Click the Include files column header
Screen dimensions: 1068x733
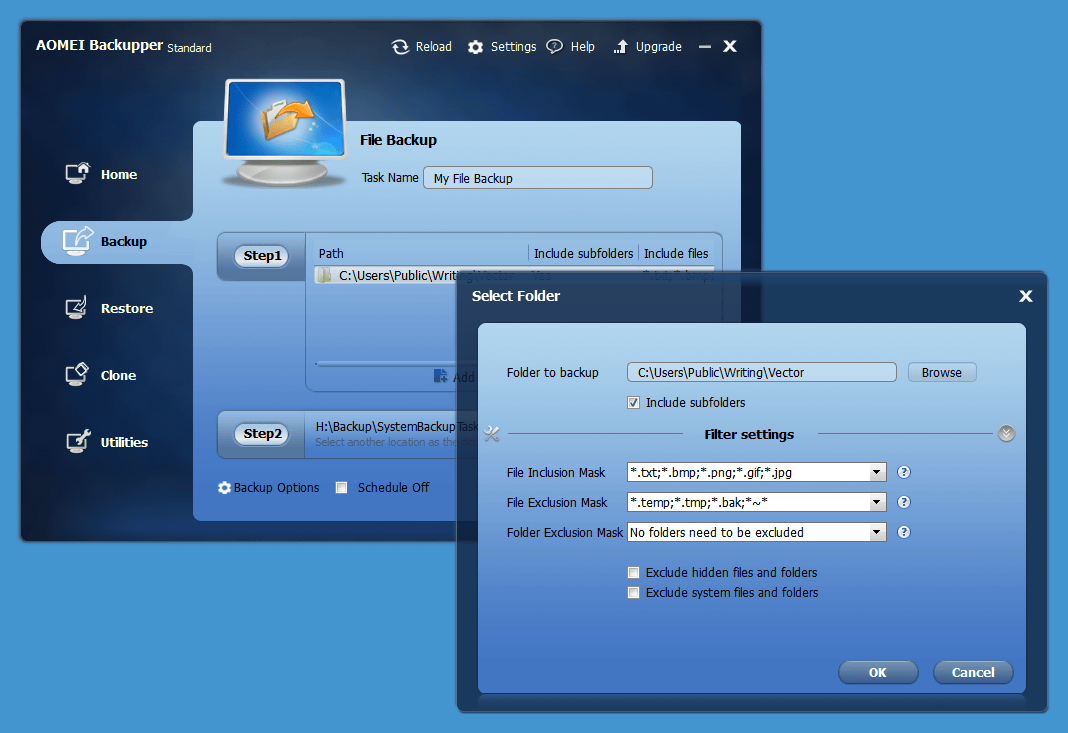coord(676,253)
